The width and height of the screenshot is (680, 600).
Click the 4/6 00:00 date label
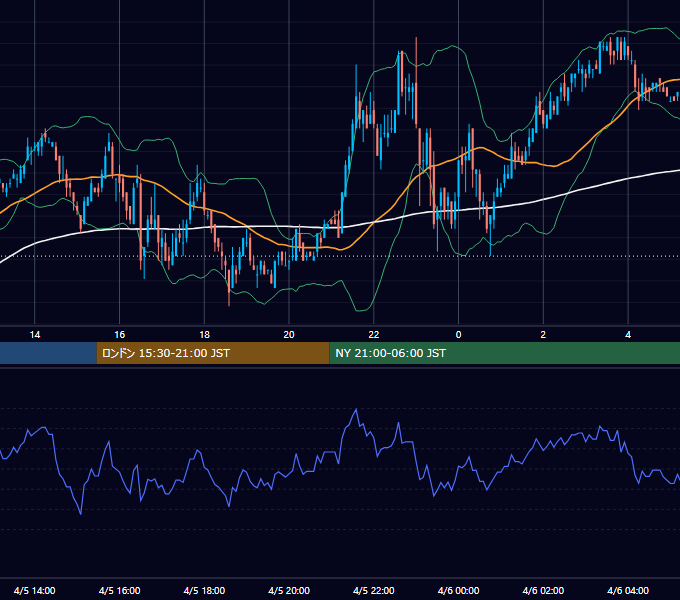[x=458, y=590]
